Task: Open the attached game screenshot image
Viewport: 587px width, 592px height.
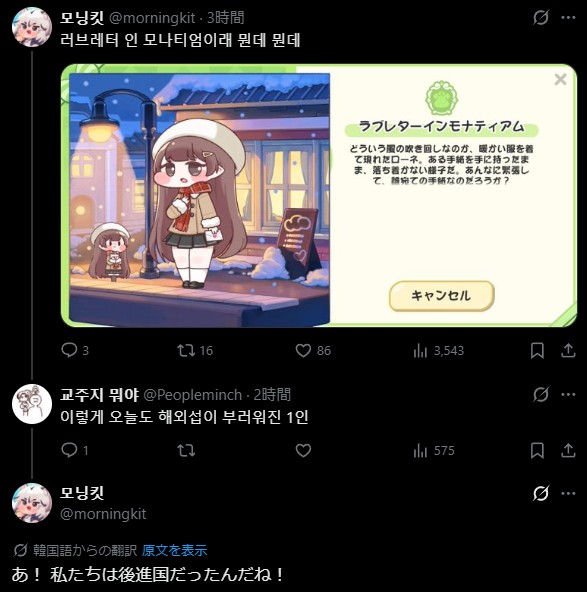Action: coord(319,196)
